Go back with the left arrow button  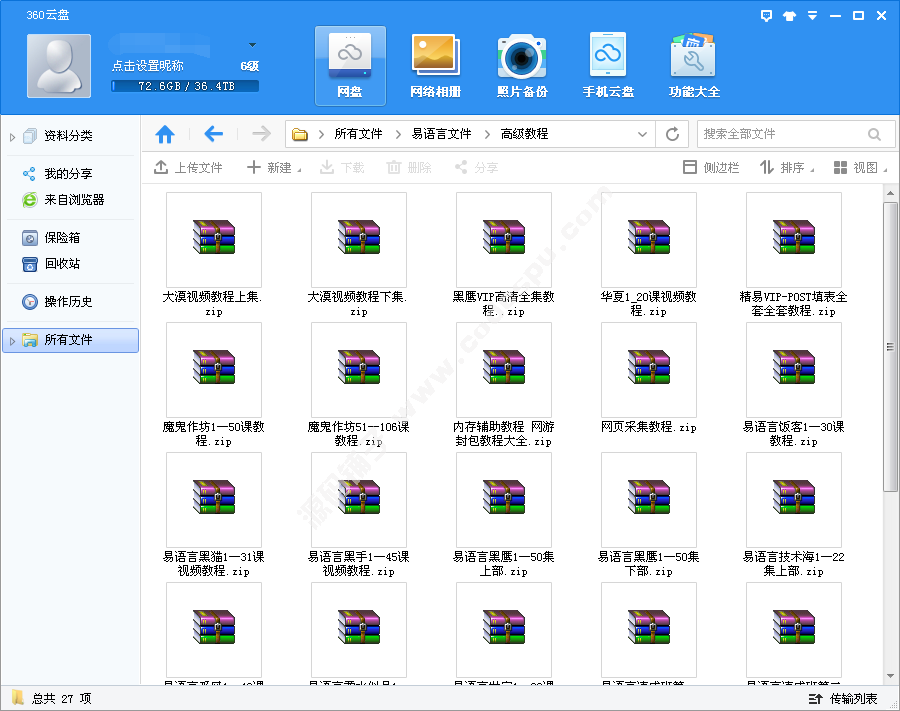(214, 134)
